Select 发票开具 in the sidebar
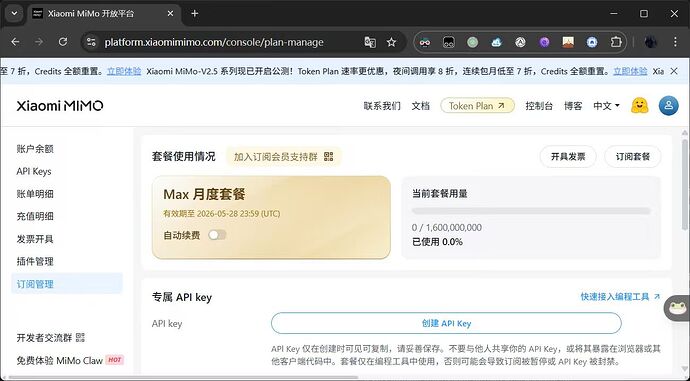This screenshot has height=381, width=690. point(35,239)
